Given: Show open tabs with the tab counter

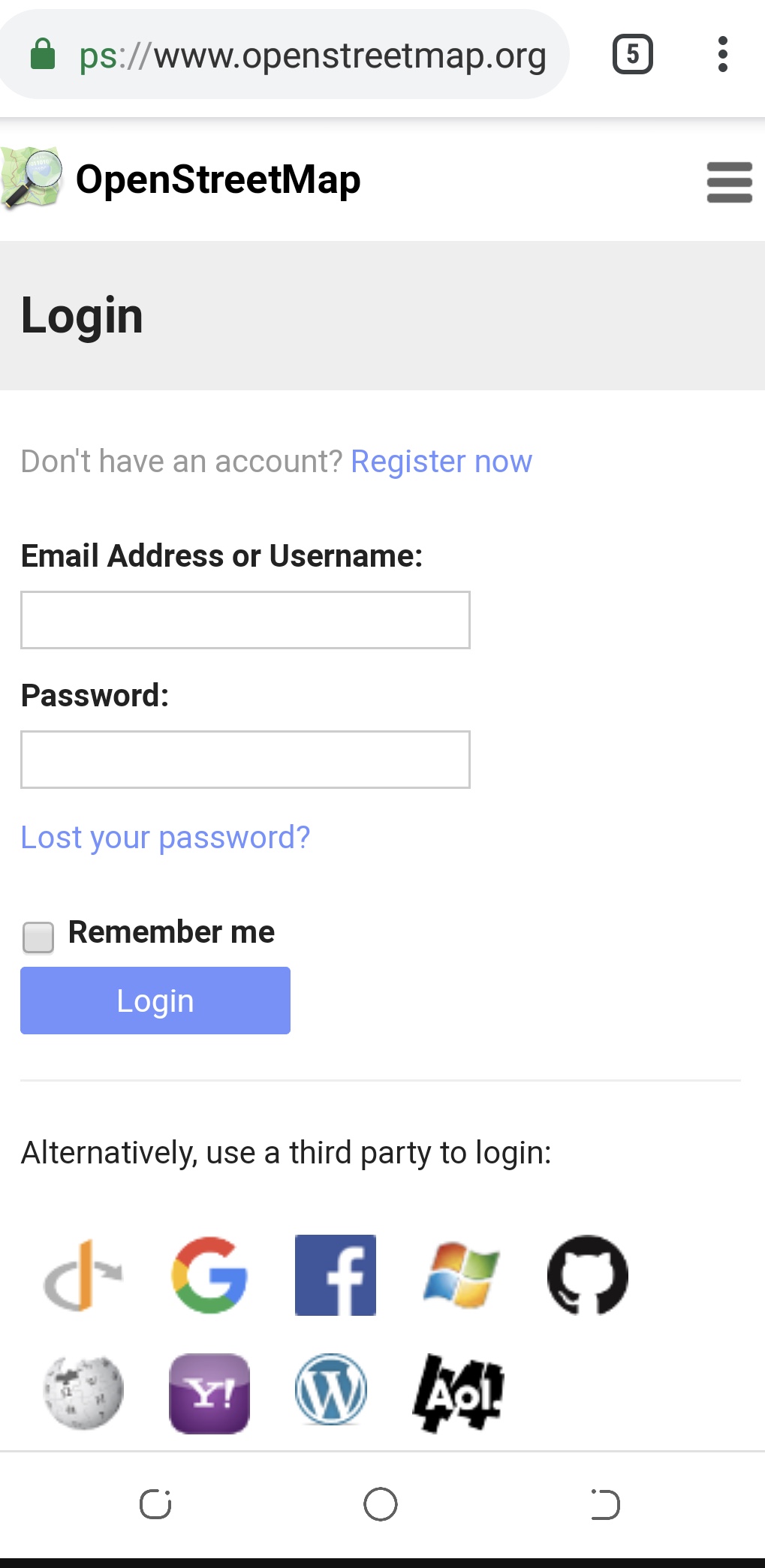Looking at the screenshot, I should pyautogui.click(x=633, y=54).
